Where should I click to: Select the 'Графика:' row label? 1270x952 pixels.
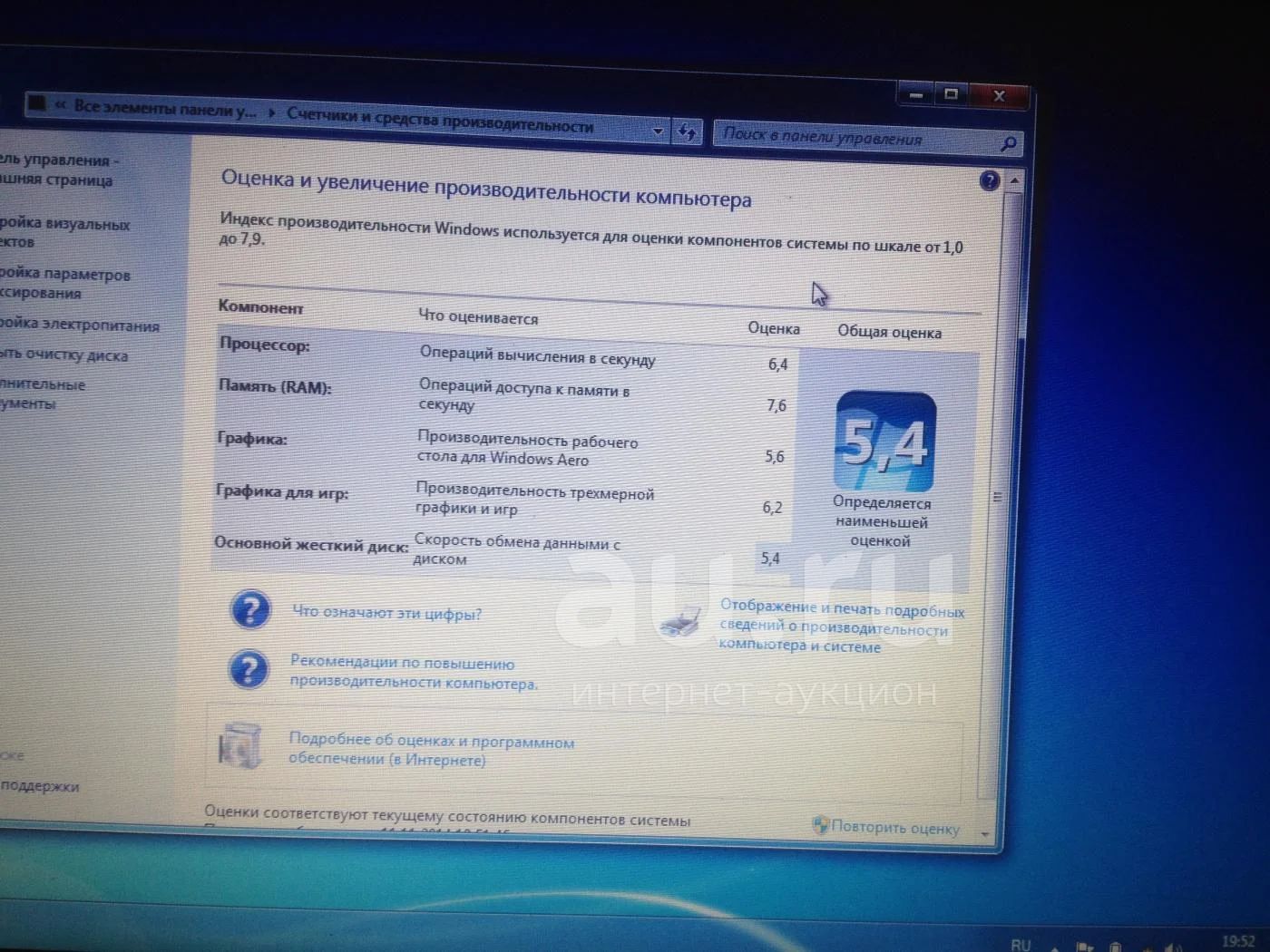pyautogui.click(x=252, y=439)
